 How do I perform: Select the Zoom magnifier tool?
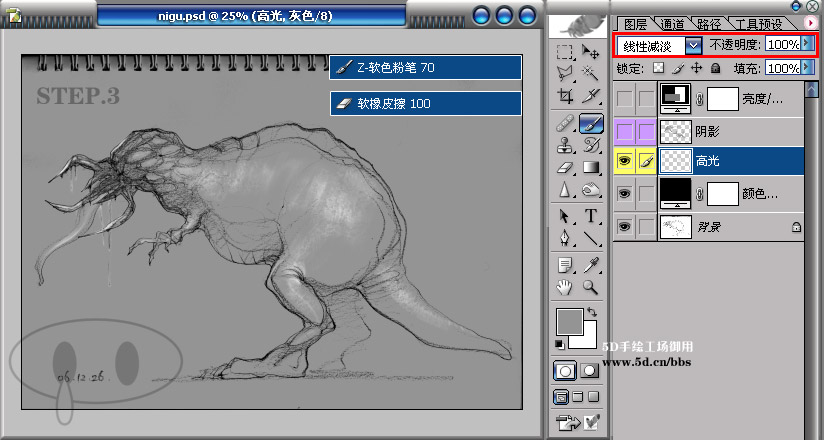tap(591, 287)
